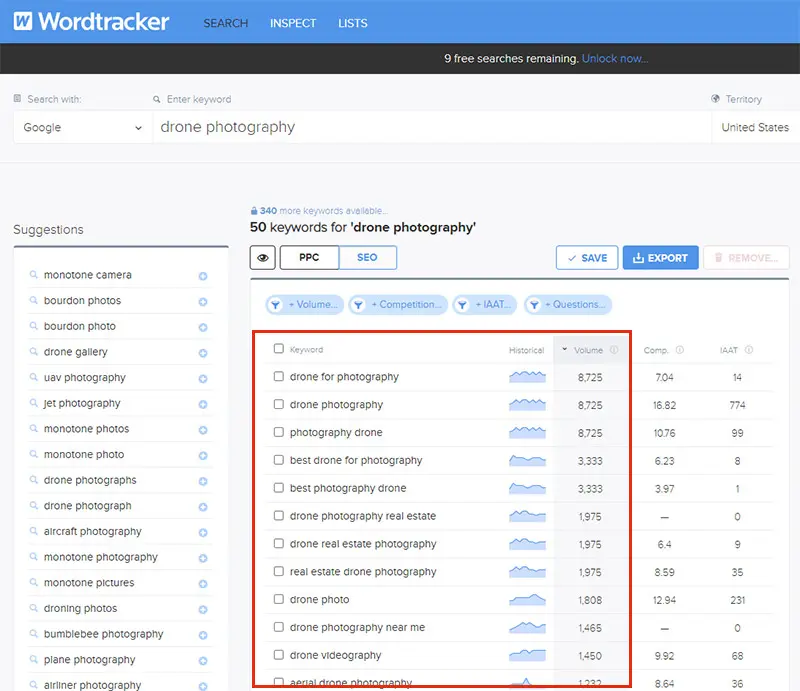Viewport: 800px width, 691px height.
Task: Select the 'monotone photos' suggestion
Action: pyautogui.click(x=86, y=429)
